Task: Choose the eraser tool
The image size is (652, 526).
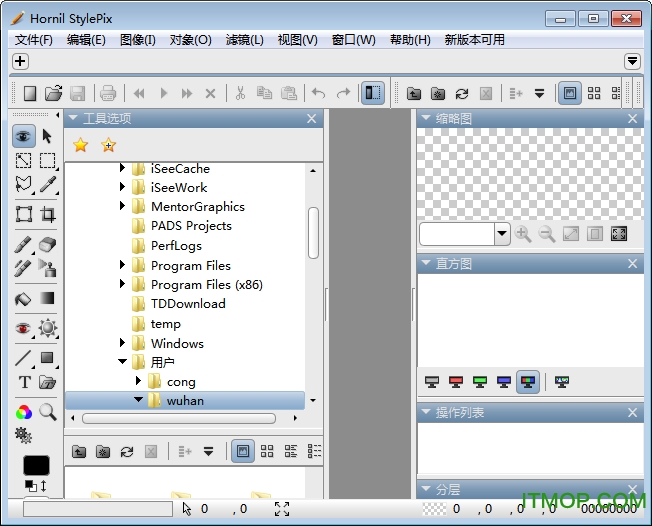Action: point(47,244)
